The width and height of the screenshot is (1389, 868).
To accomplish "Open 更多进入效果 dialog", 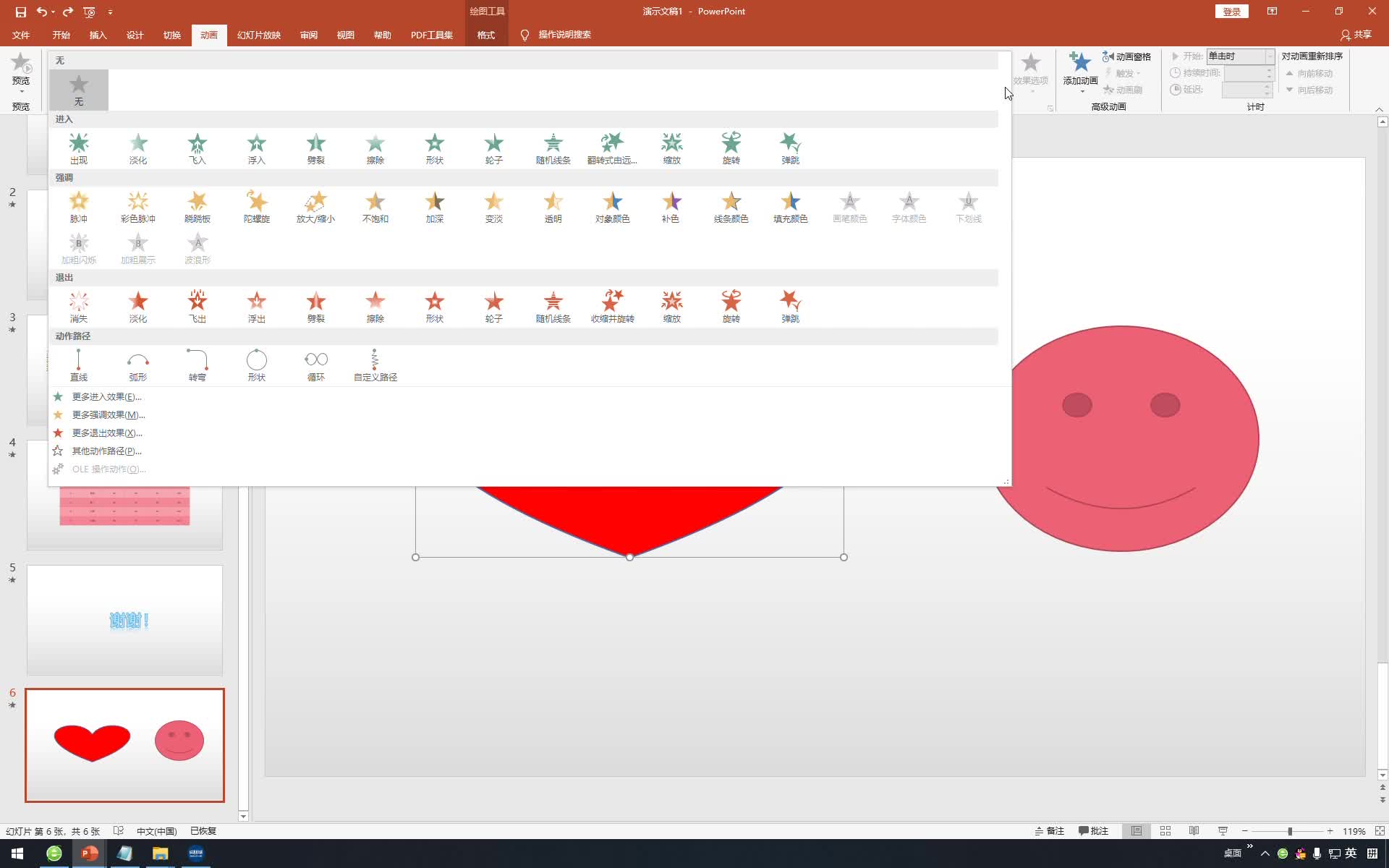I will 106,396.
